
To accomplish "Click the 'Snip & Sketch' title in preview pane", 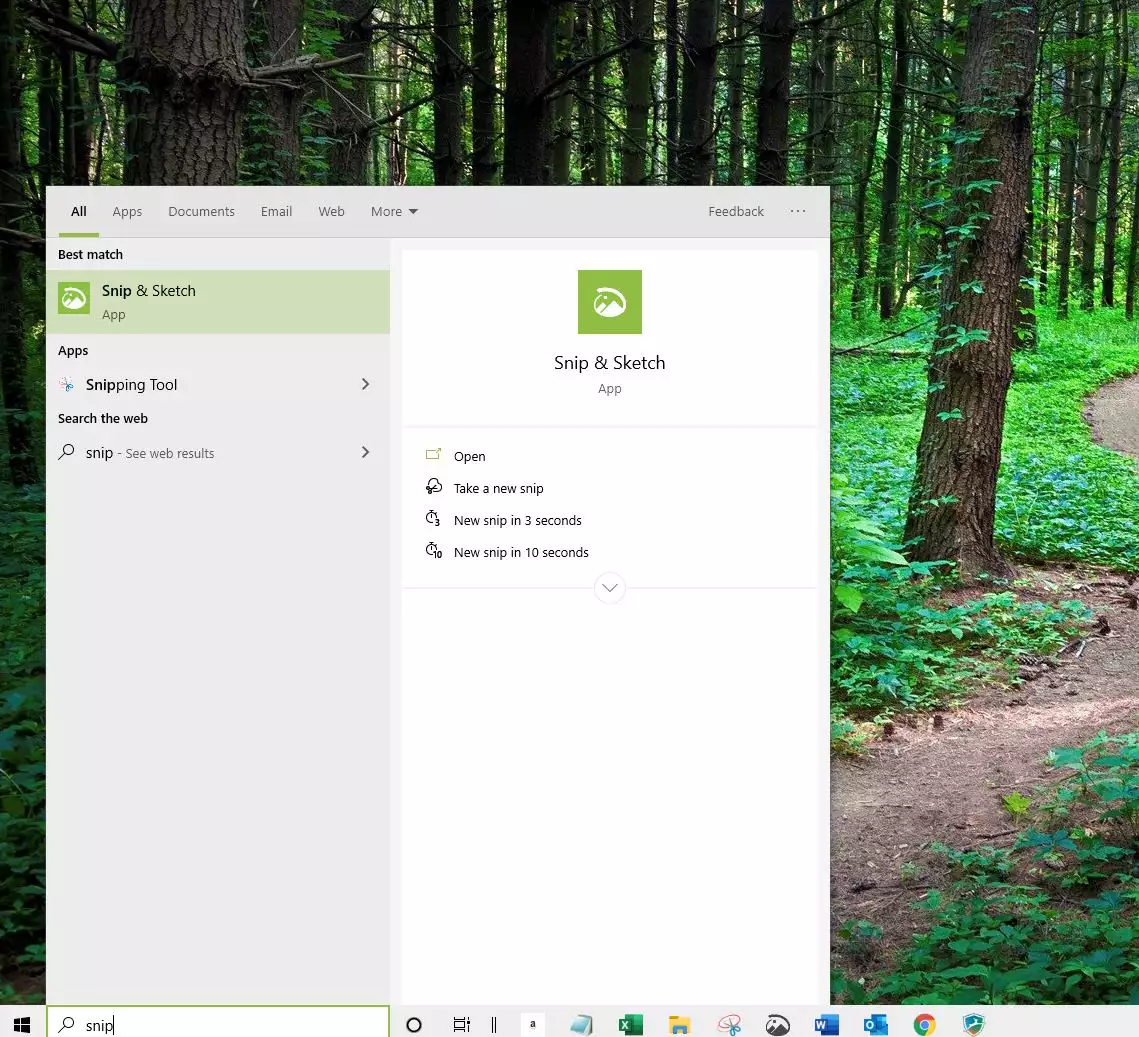I will (x=609, y=362).
